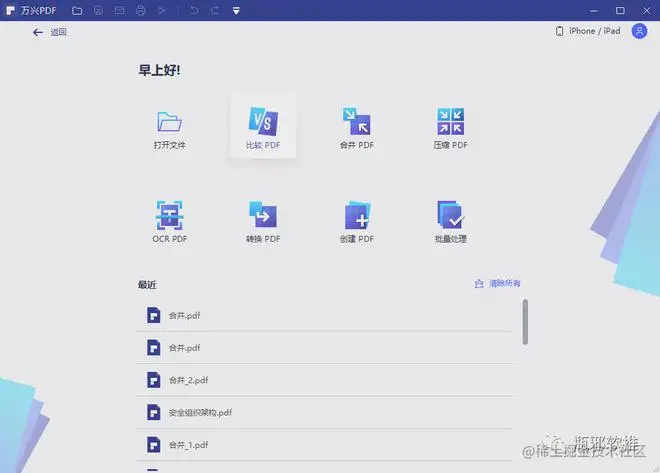Click the recent files scrollbar thumb
The width and height of the screenshot is (660, 473).
tap(525, 322)
